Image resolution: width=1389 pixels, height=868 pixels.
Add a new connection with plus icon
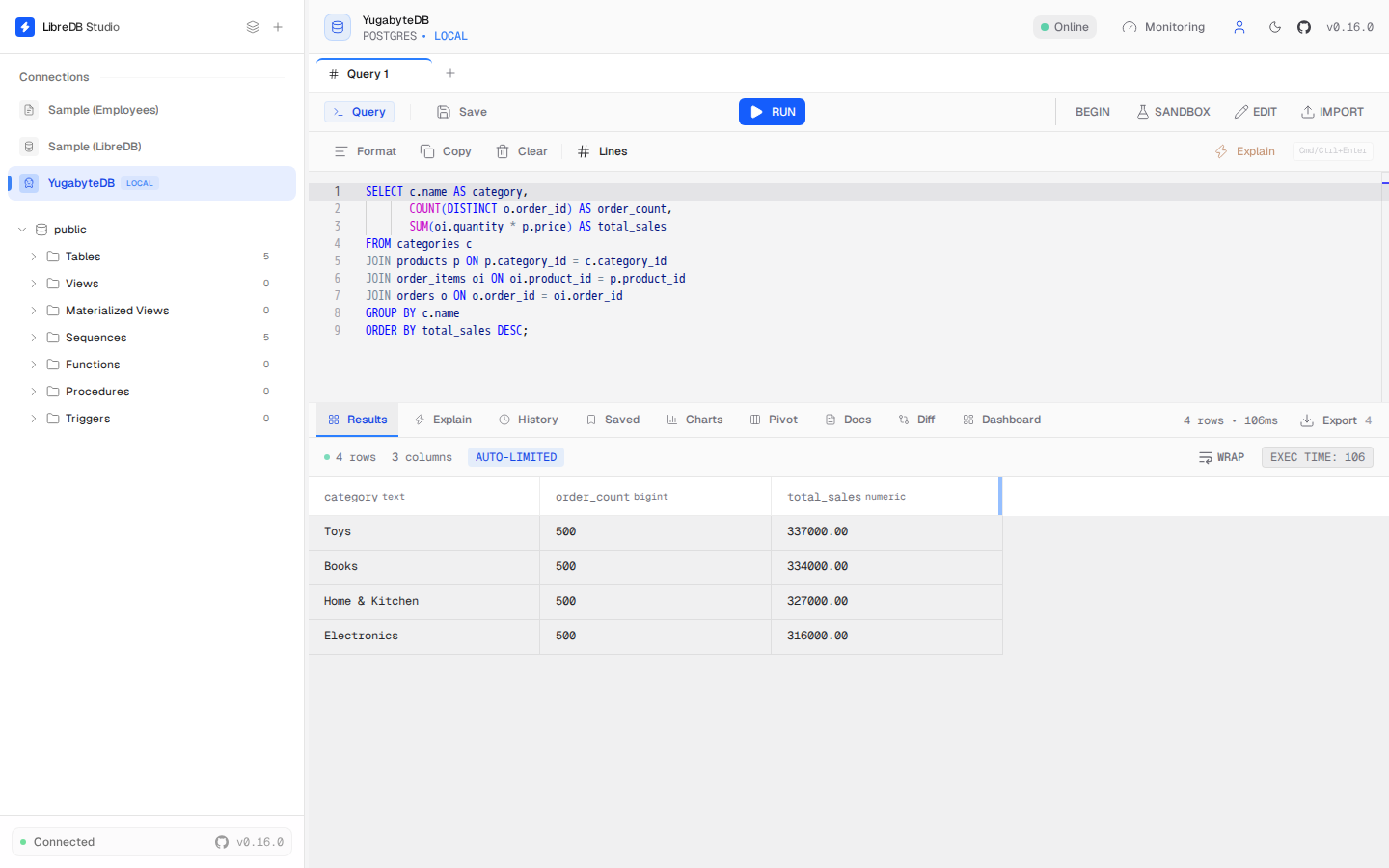(x=278, y=27)
